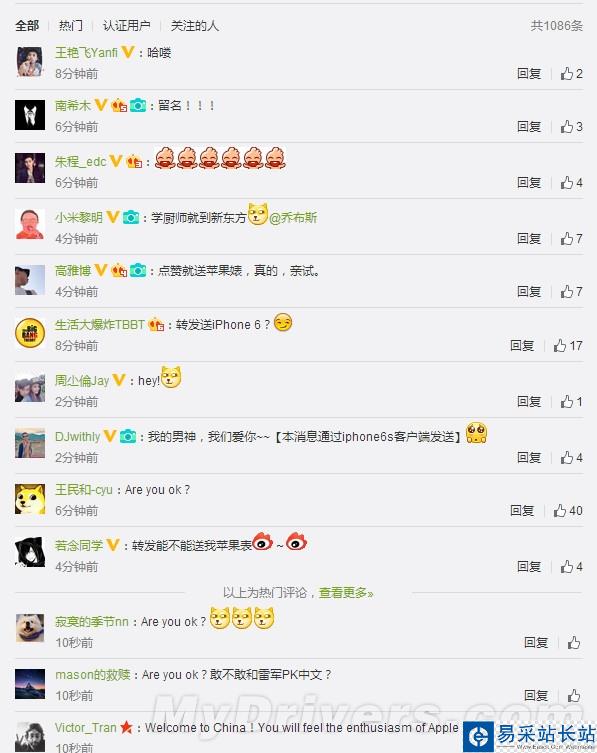Image resolution: width=597 pixels, height=753 pixels.
Task: Switch to the 热门 tab
Action: point(71,25)
